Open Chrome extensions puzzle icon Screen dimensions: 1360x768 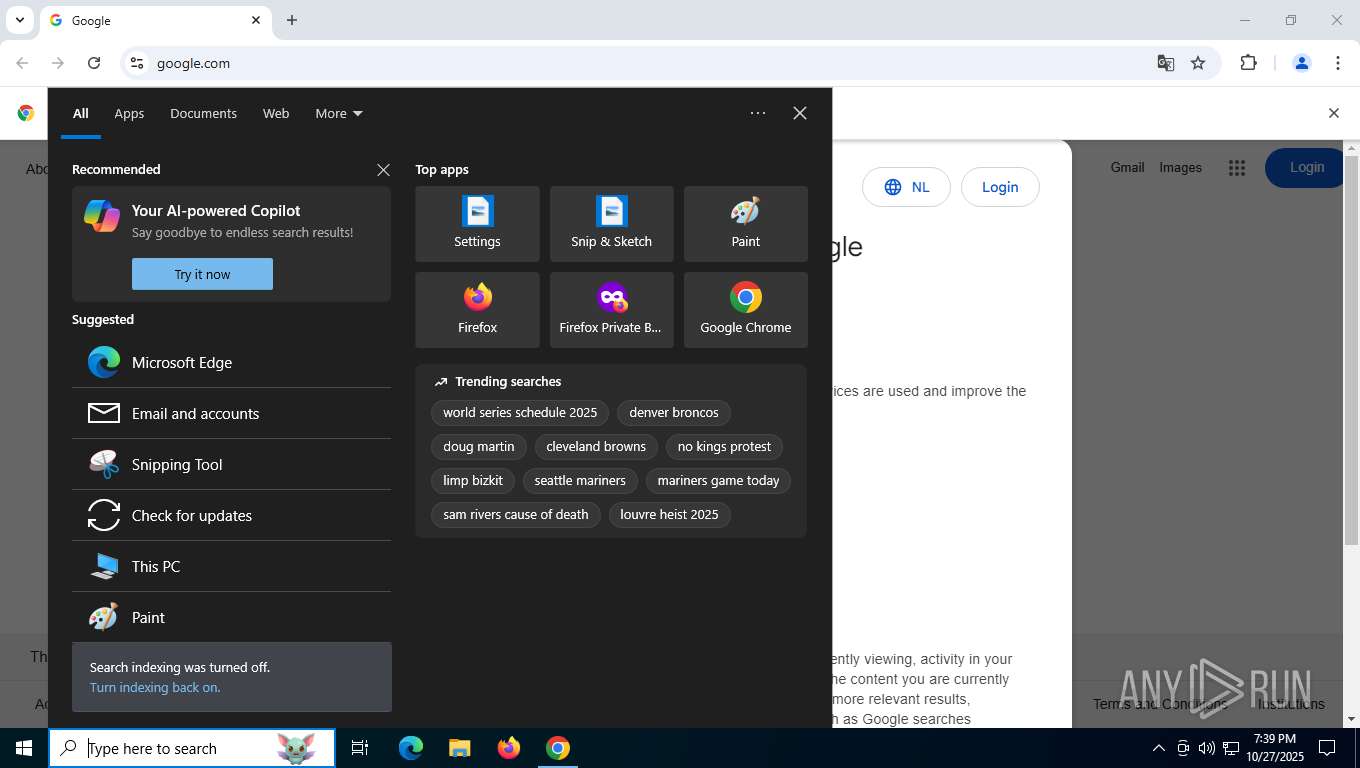click(x=1248, y=63)
